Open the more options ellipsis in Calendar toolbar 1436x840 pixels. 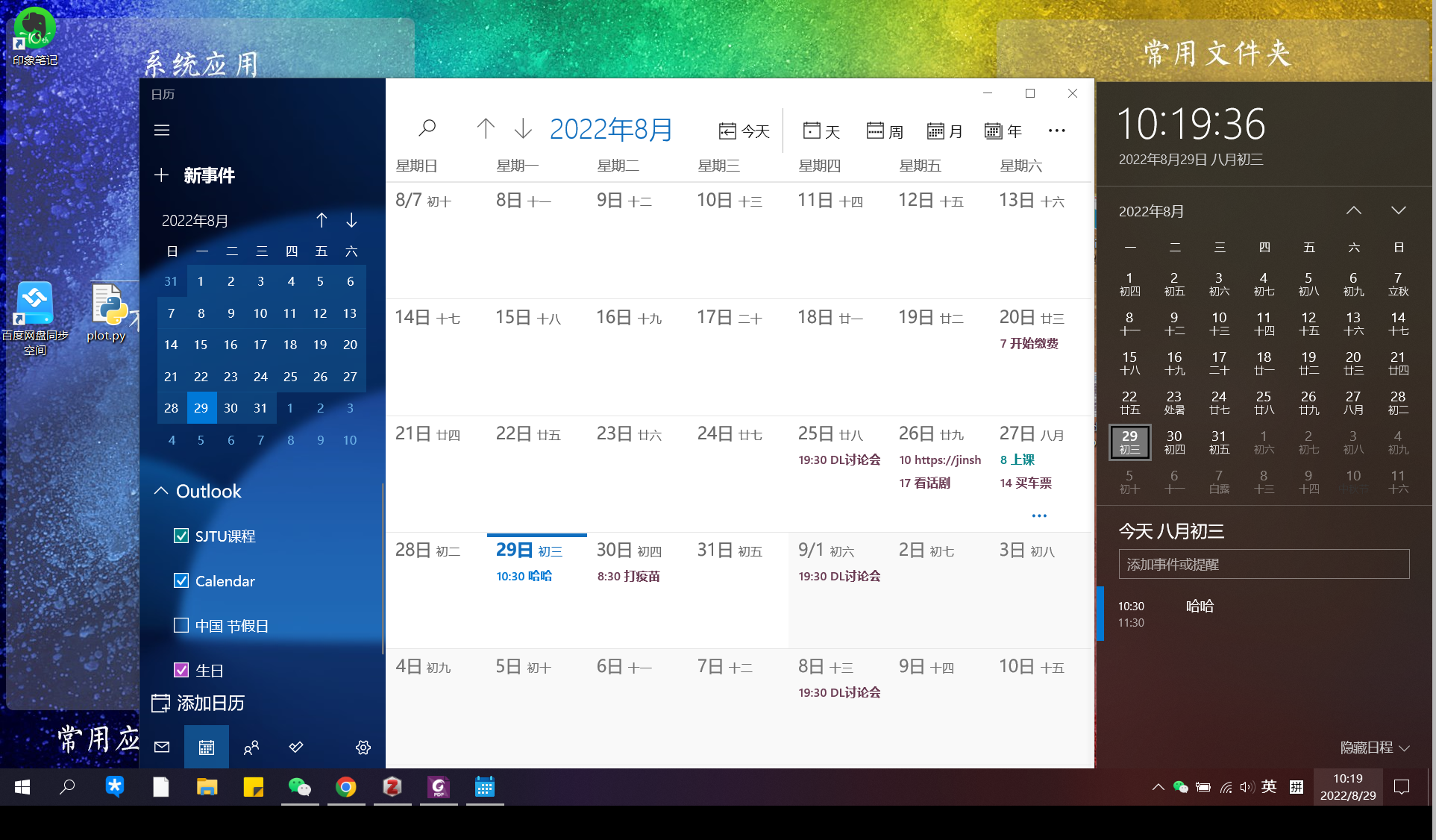point(1056,131)
